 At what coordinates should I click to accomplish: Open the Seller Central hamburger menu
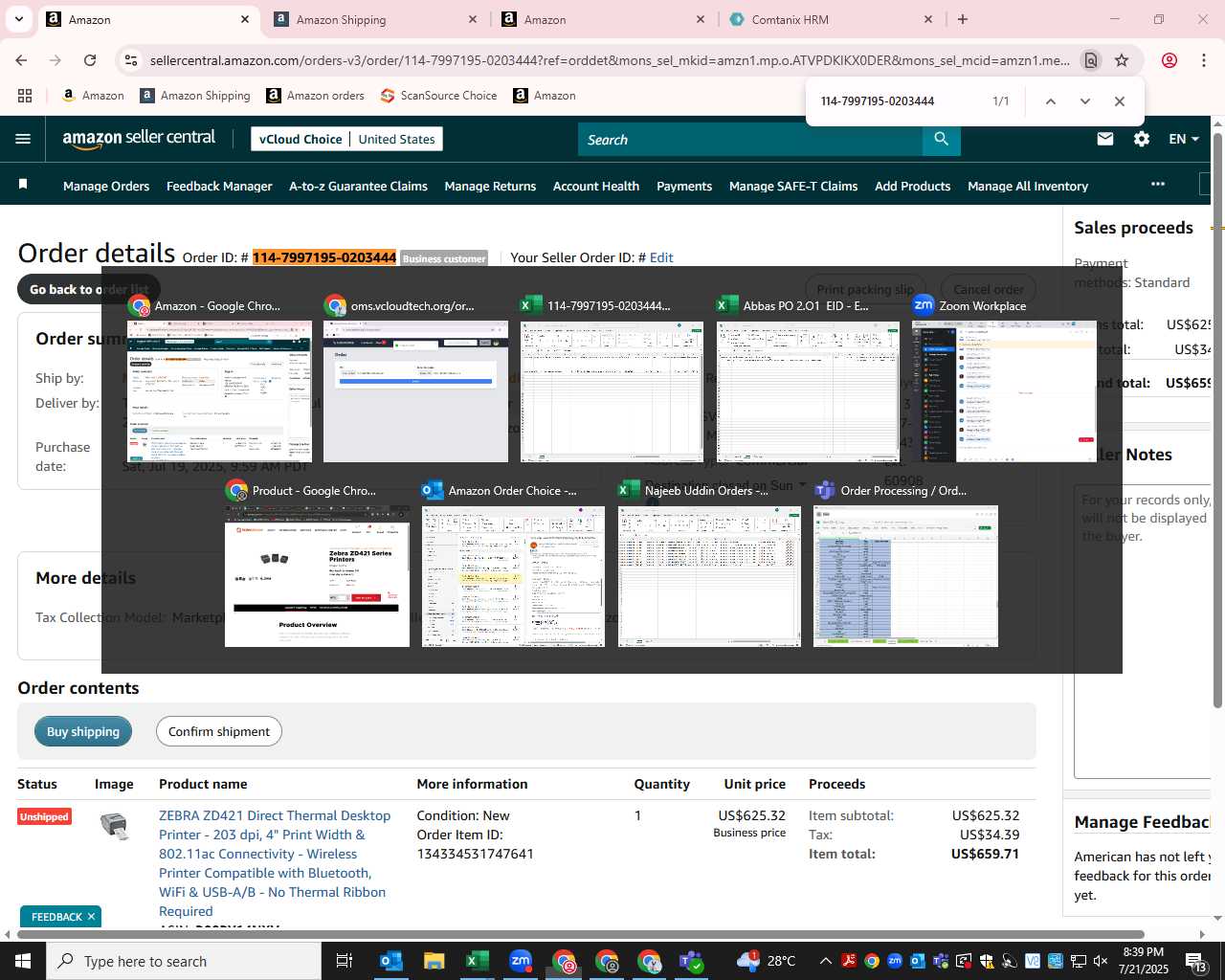[23, 140]
